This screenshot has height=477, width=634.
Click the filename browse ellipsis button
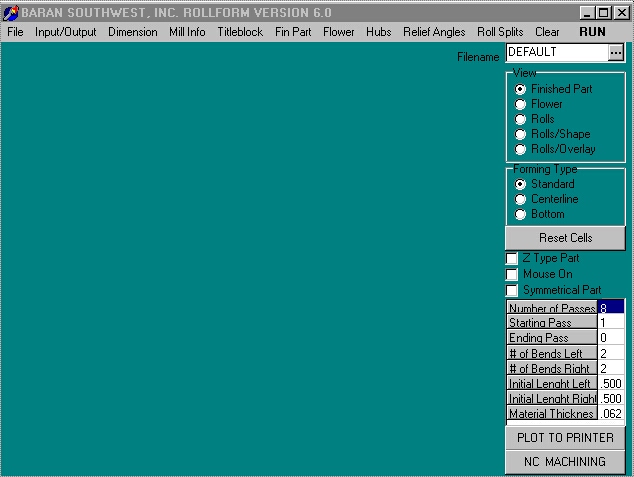615,52
